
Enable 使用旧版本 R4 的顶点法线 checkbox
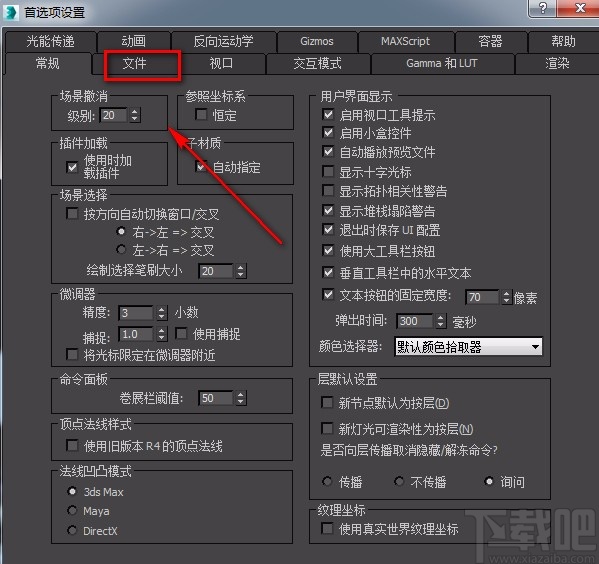pos(72,445)
